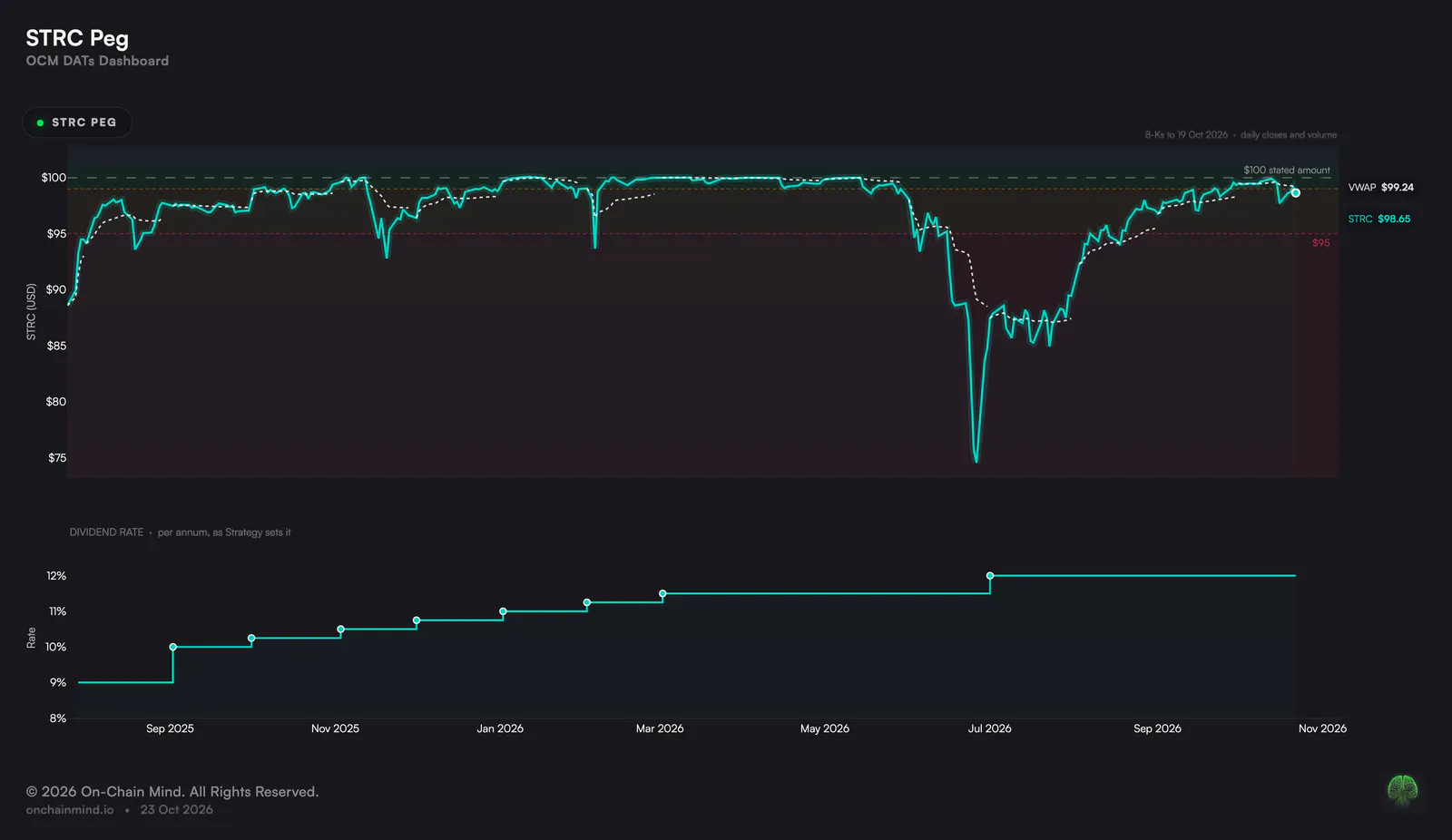Click the "$75" price axis tick
This screenshot has height=840, width=1452.
(x=57, y=458)
